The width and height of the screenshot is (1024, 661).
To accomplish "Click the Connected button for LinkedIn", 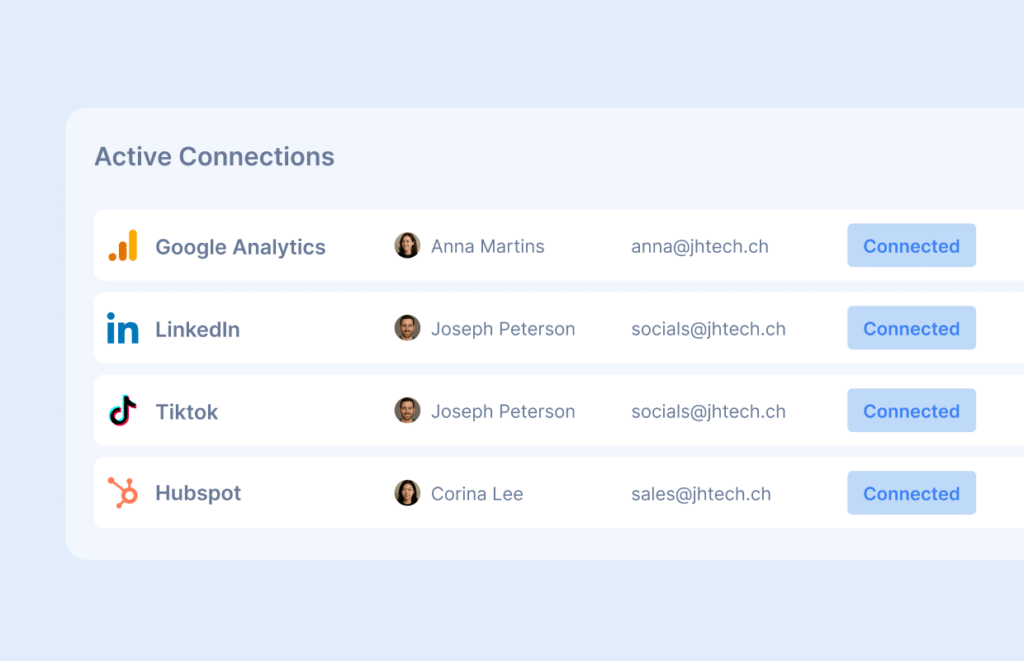I will [x=911, y=328].
